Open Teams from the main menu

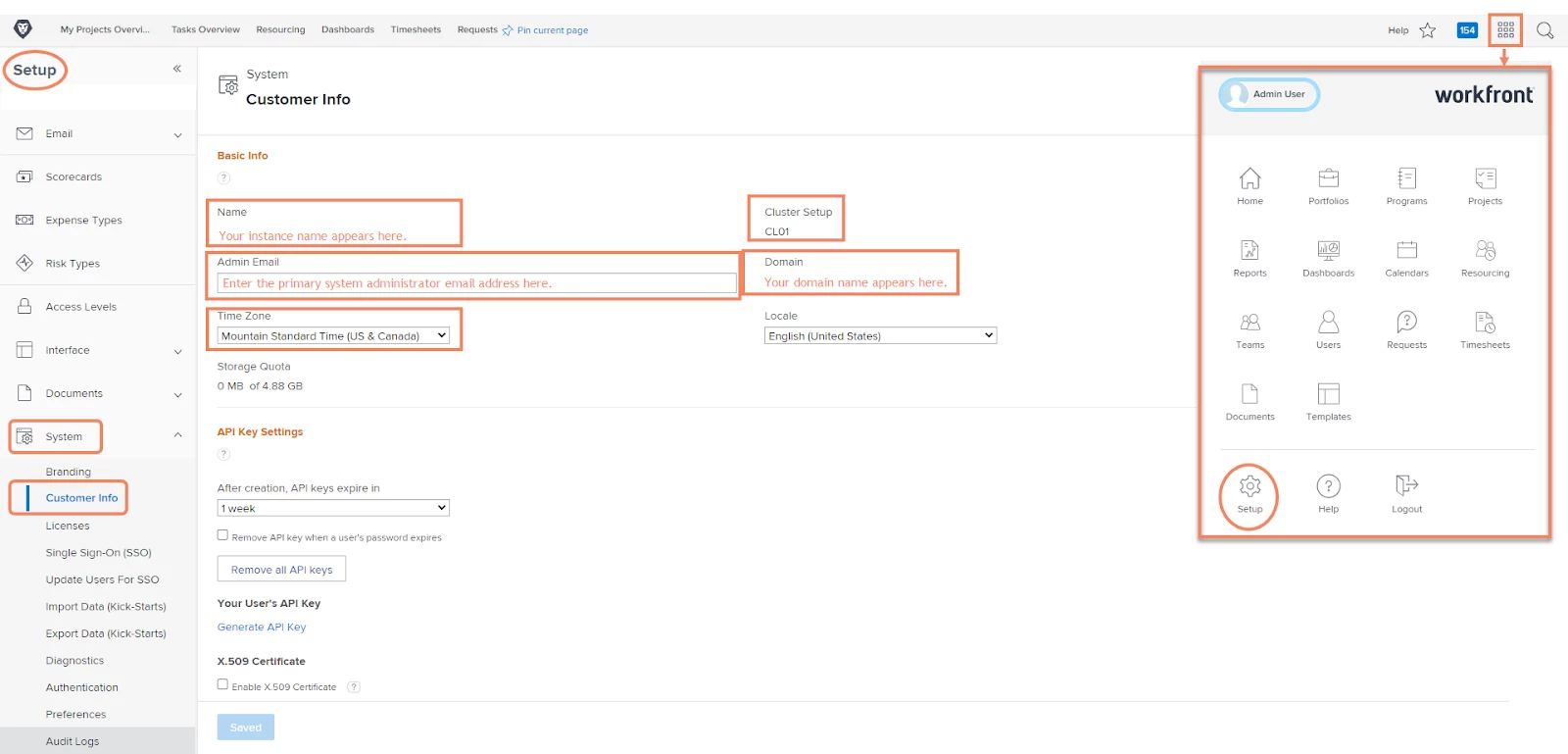[x=1250, y=330]
